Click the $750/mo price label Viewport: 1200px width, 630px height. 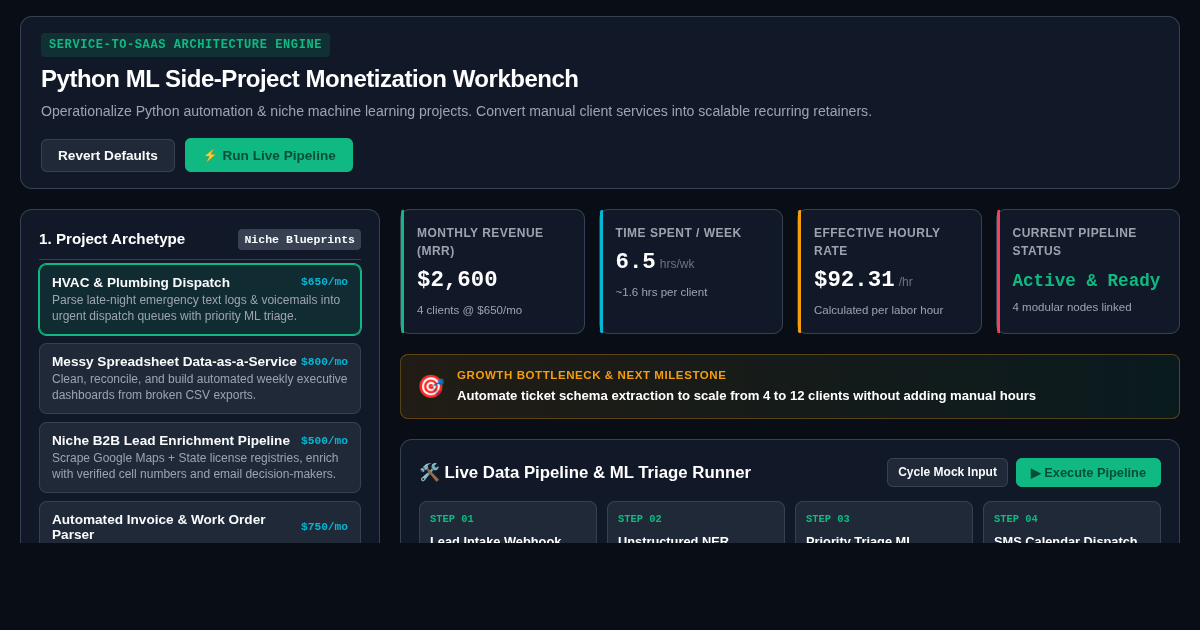(x=324, y=527)
